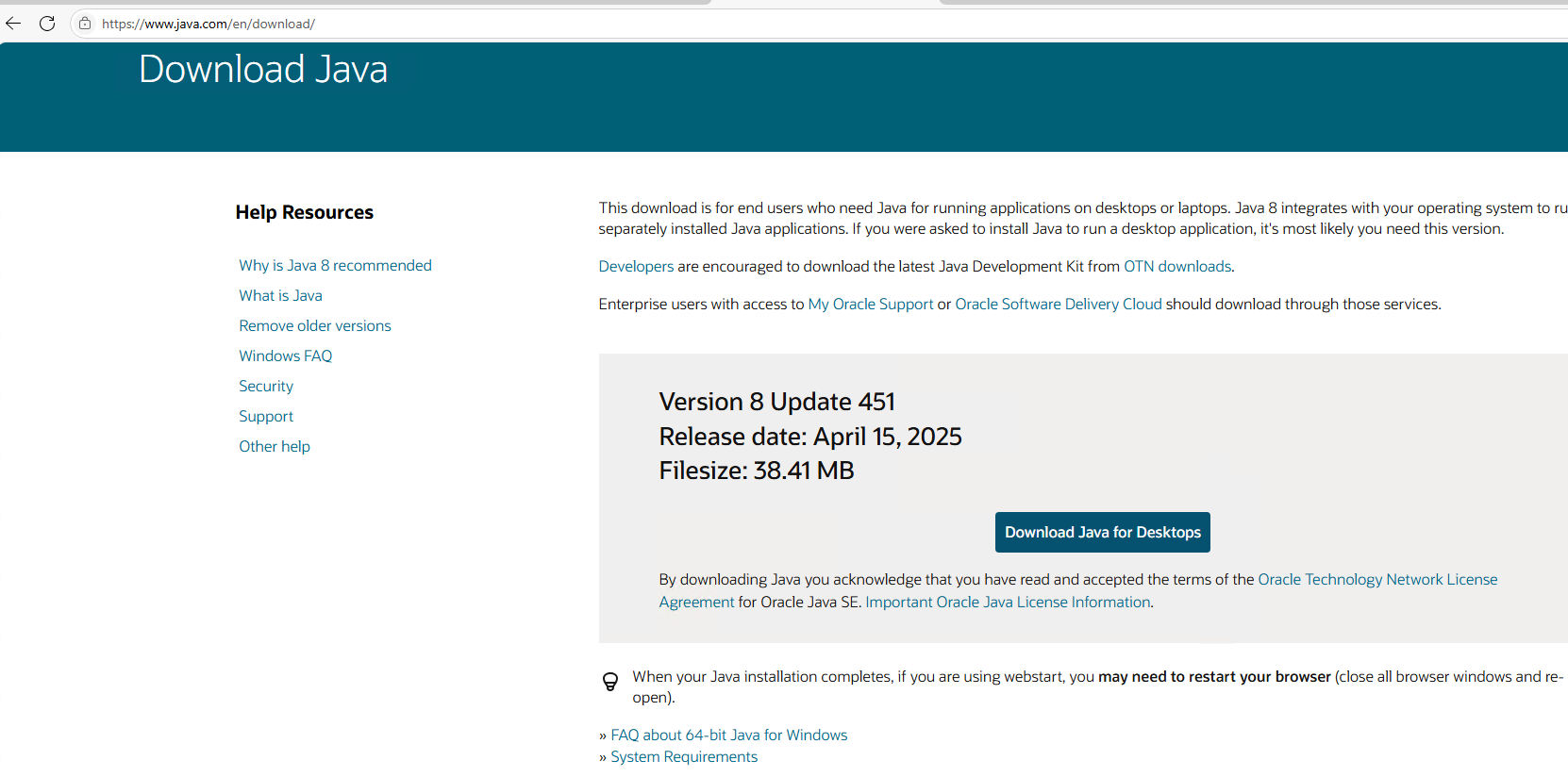Select 'Version 8 Update 451' text
Image resolution: width=1568 pixels, height=777 pixels.
tap(776, 403)
